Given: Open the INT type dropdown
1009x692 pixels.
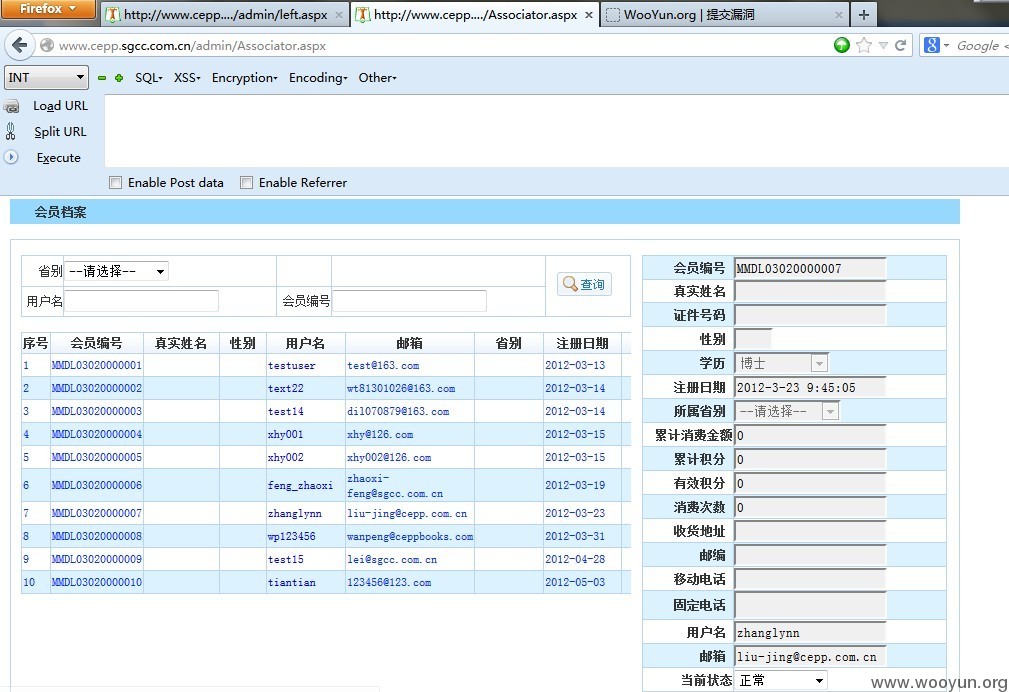Looking at the screenshot, I should coord(46,78).
